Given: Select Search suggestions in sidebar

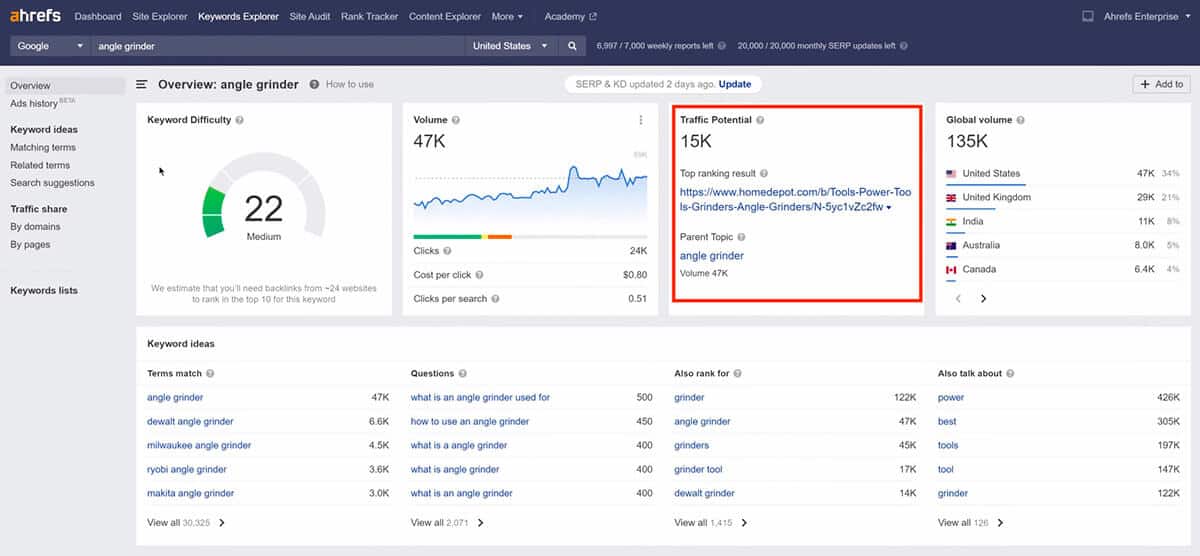Looking at the screenshot, I should [52, 183].
